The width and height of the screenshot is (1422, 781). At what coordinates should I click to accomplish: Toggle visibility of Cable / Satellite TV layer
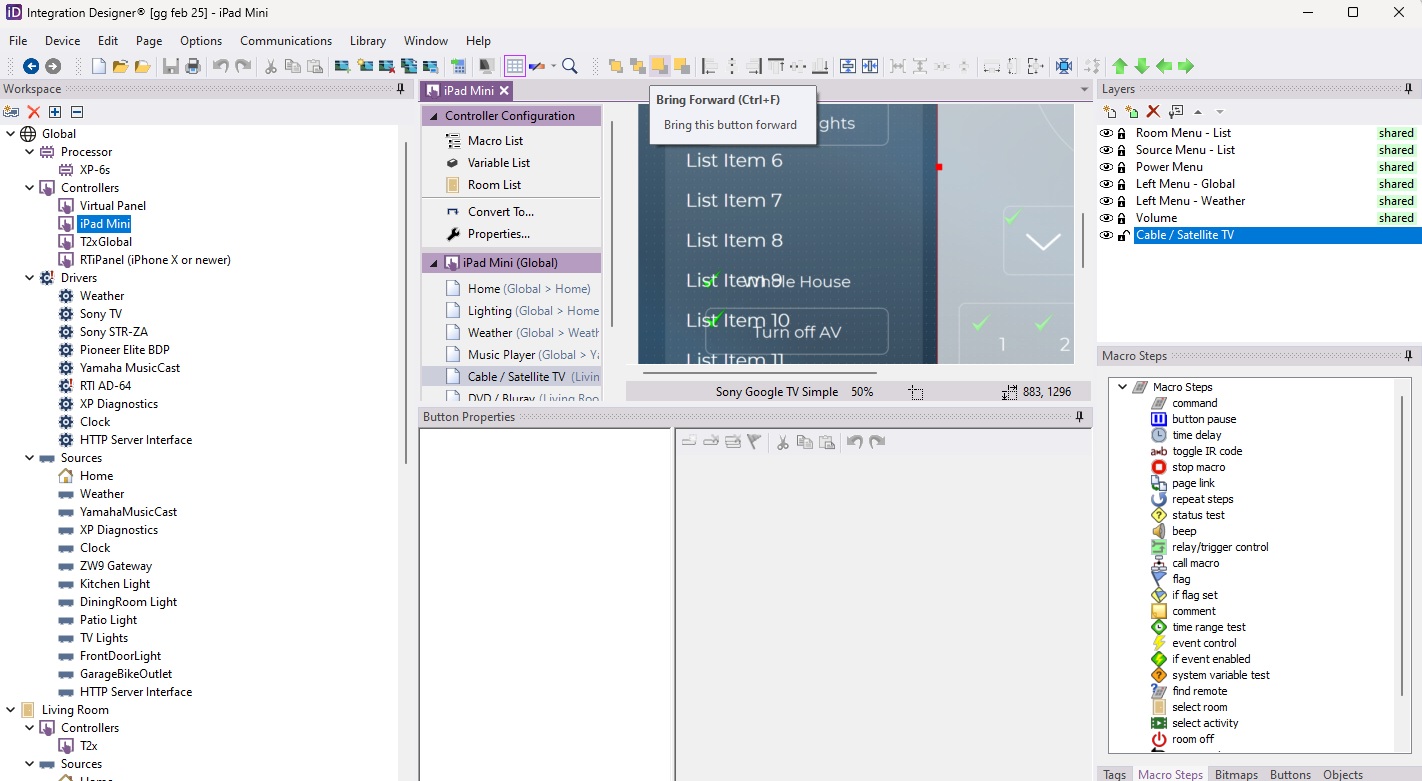tap(1106, 235)
